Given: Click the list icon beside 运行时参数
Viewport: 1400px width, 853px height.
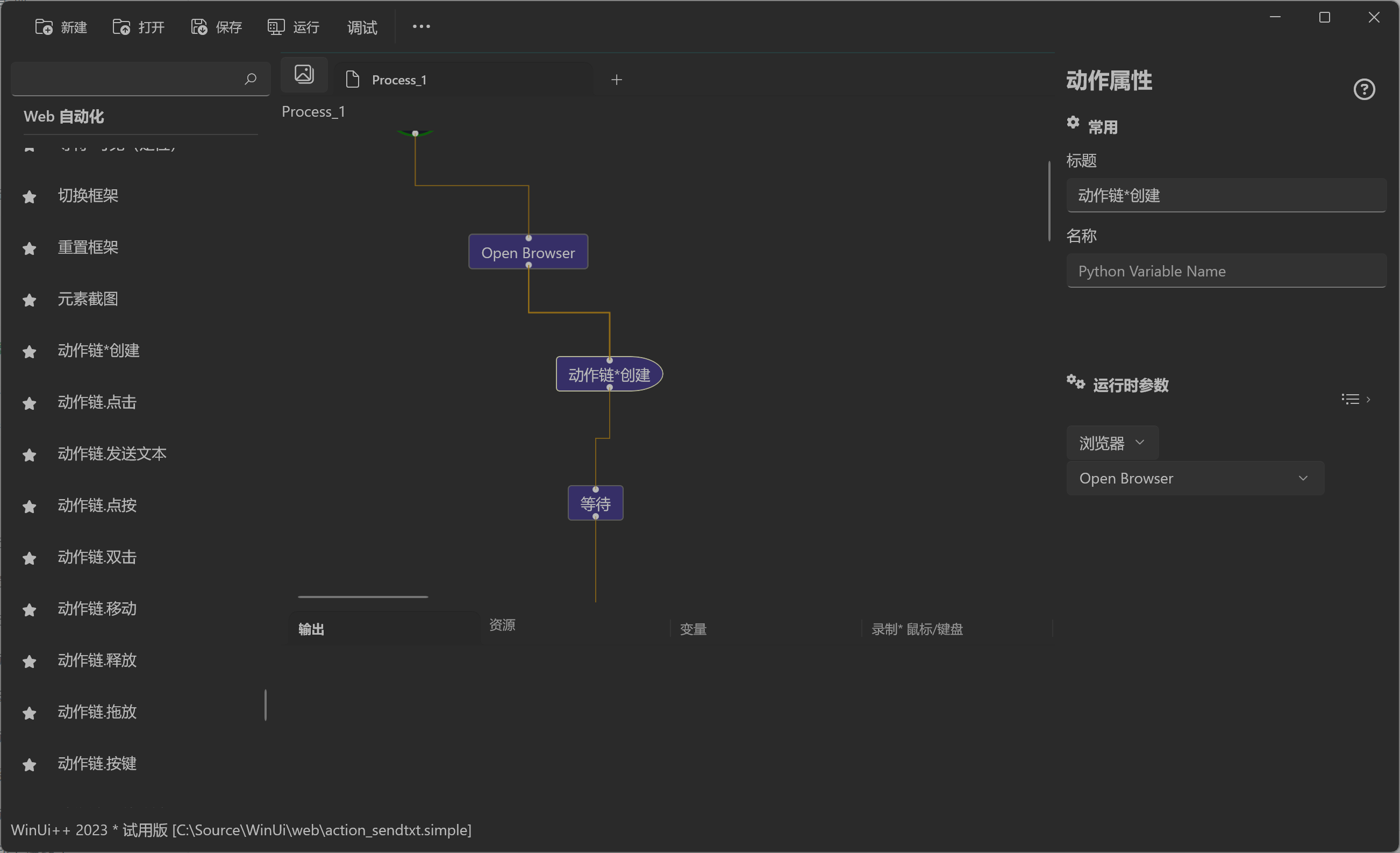Looking at the screenshot, I should click(1350, 399).
